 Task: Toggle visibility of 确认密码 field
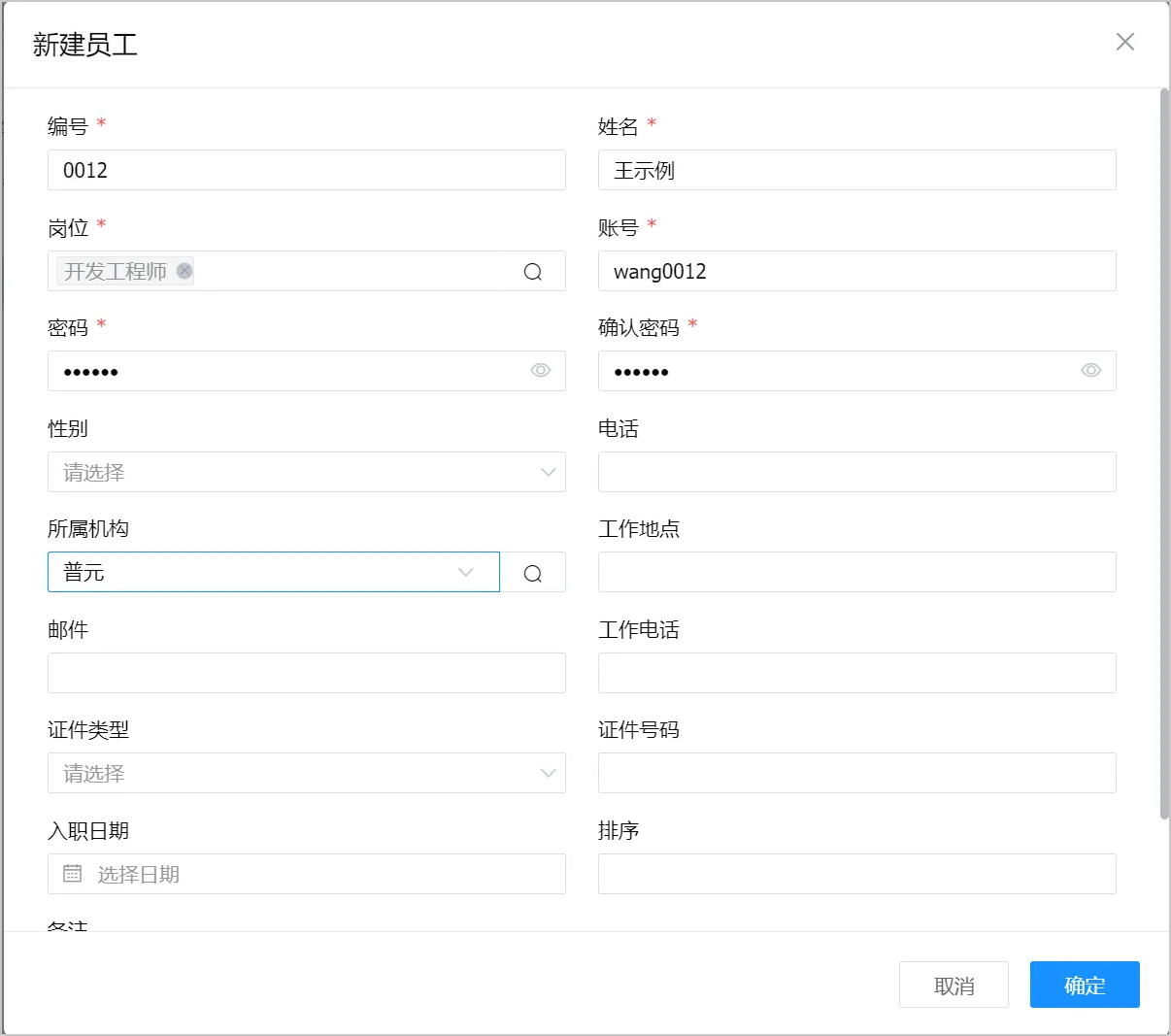pos(1090,371)
